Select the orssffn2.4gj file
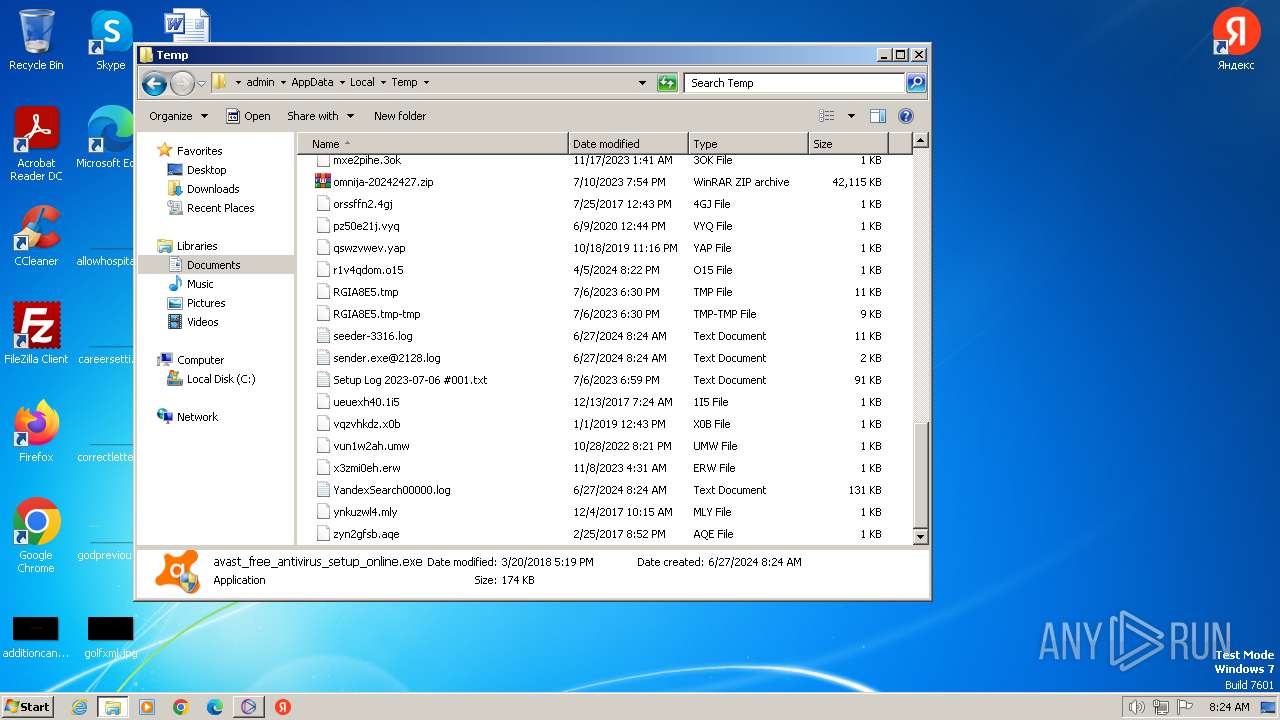Screen dimensions: 1280x720 [362, 204]
